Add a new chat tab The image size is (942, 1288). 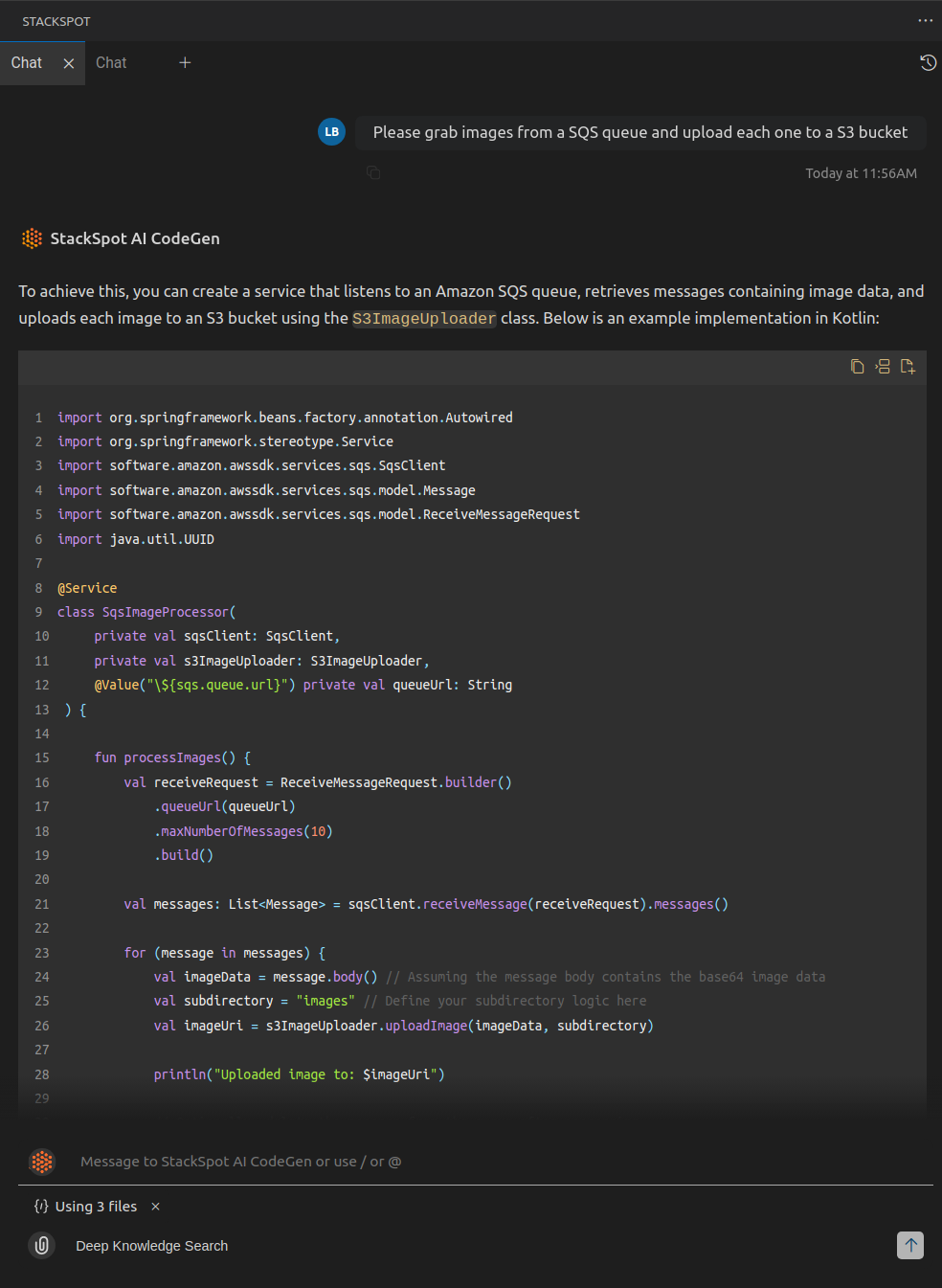click(x=185, y=63)
